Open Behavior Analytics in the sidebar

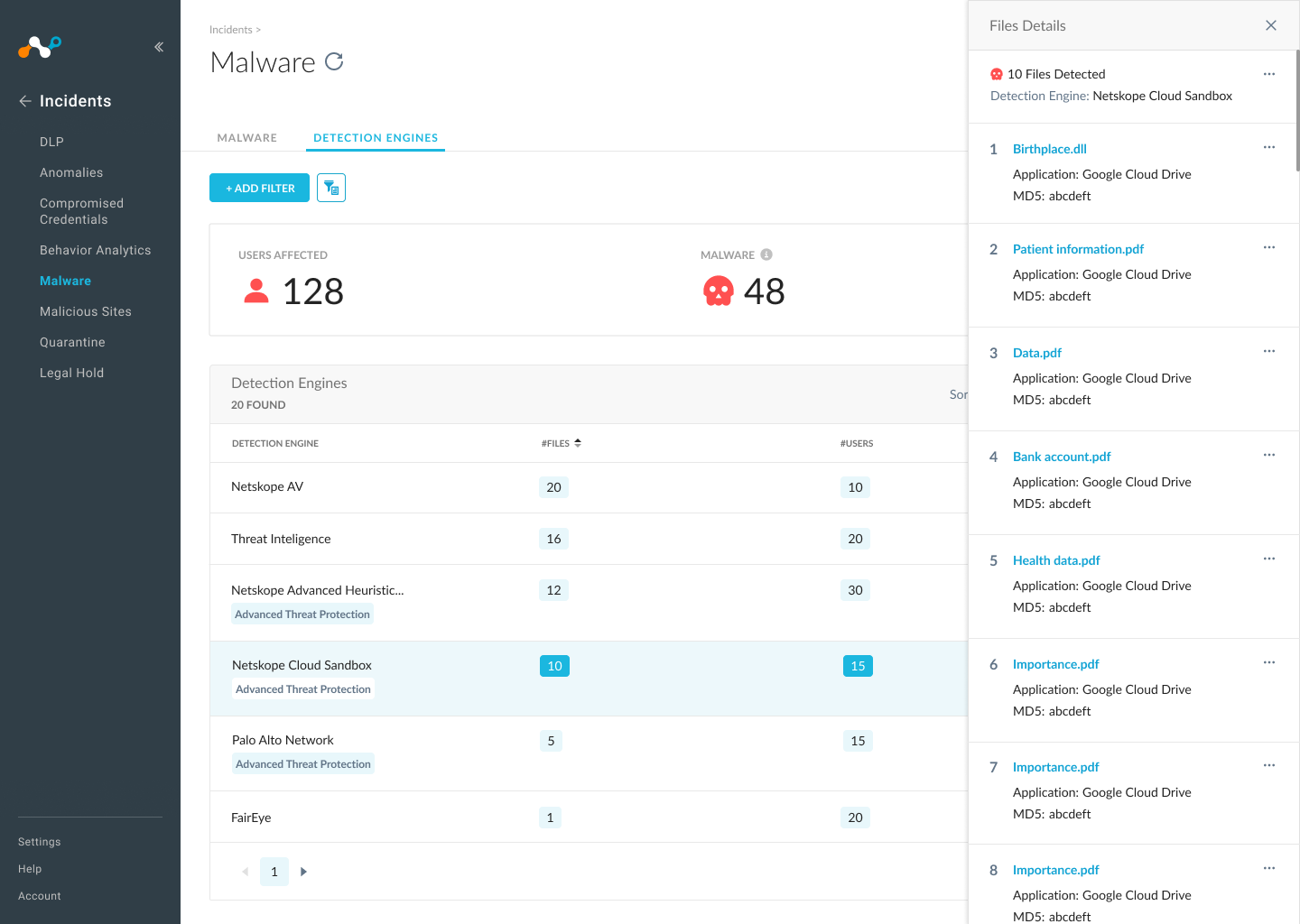95,250
